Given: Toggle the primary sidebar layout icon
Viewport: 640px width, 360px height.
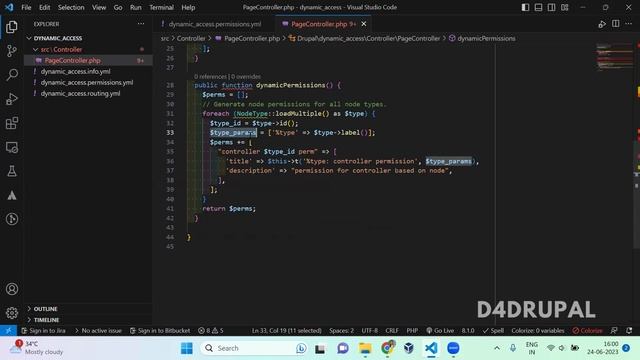Looking at the screenshot, I should [x=525, y=7].
